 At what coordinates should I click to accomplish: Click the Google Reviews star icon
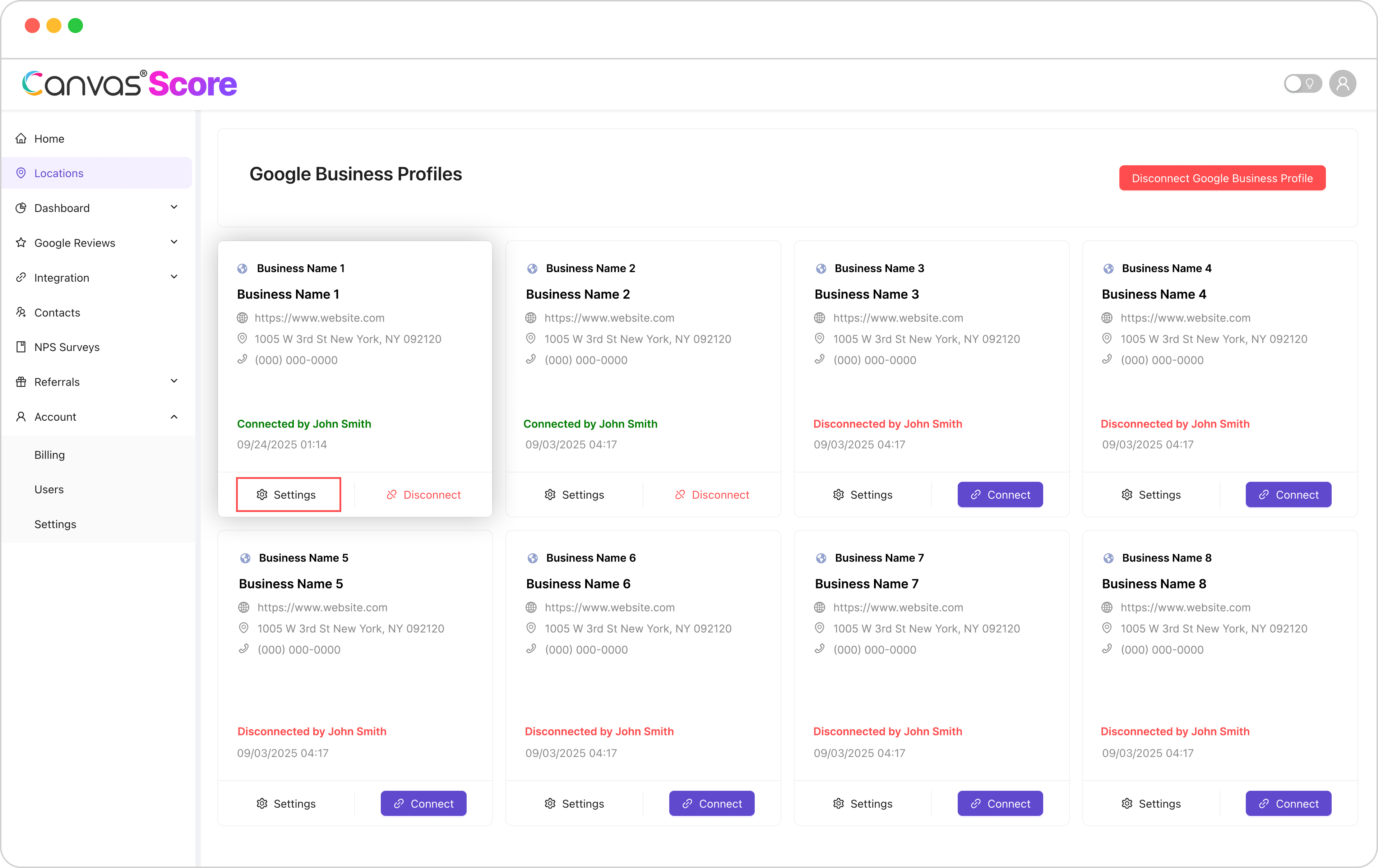pyautogui.click(x=21, y=243)
